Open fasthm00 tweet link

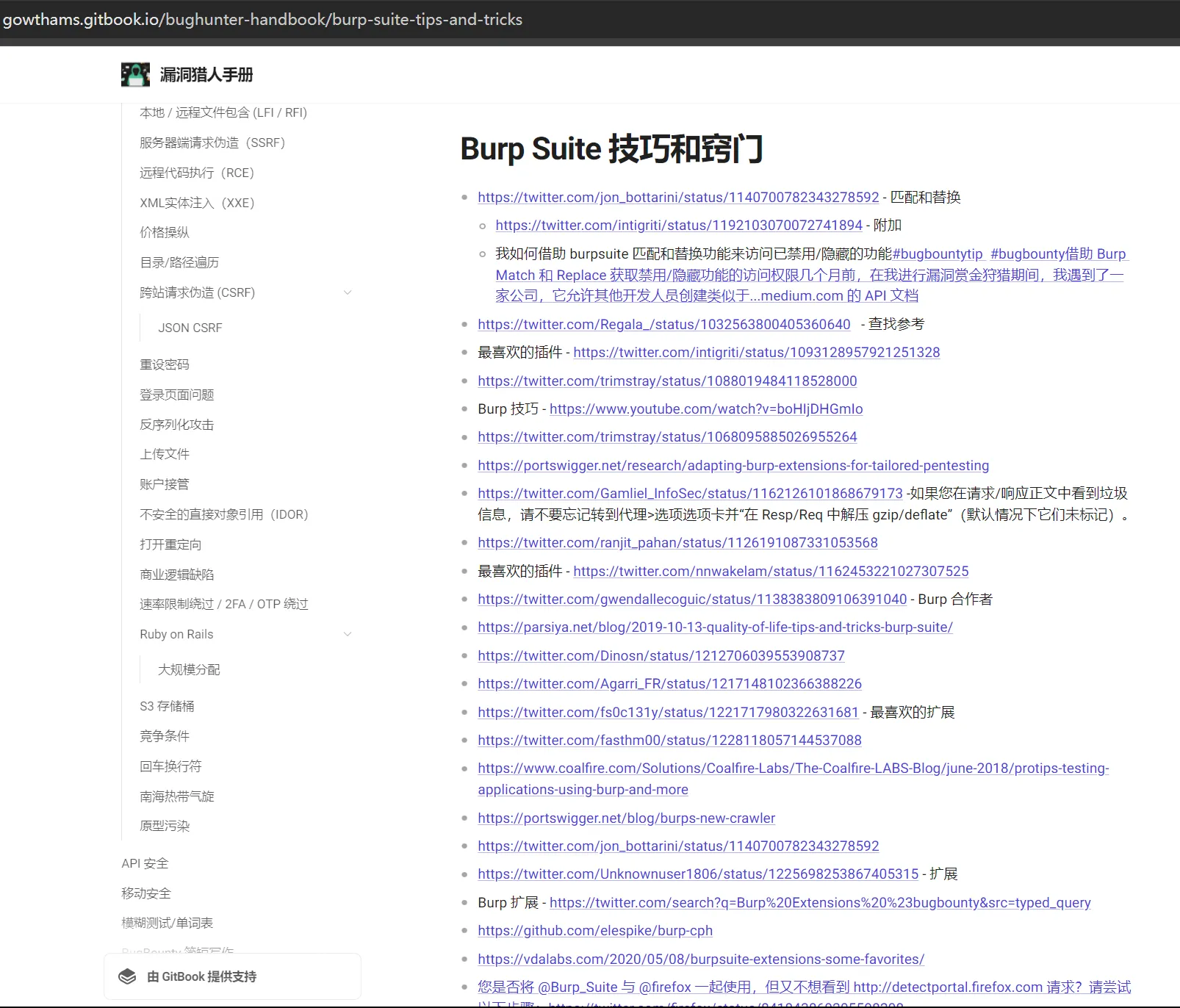click(669, 740)
